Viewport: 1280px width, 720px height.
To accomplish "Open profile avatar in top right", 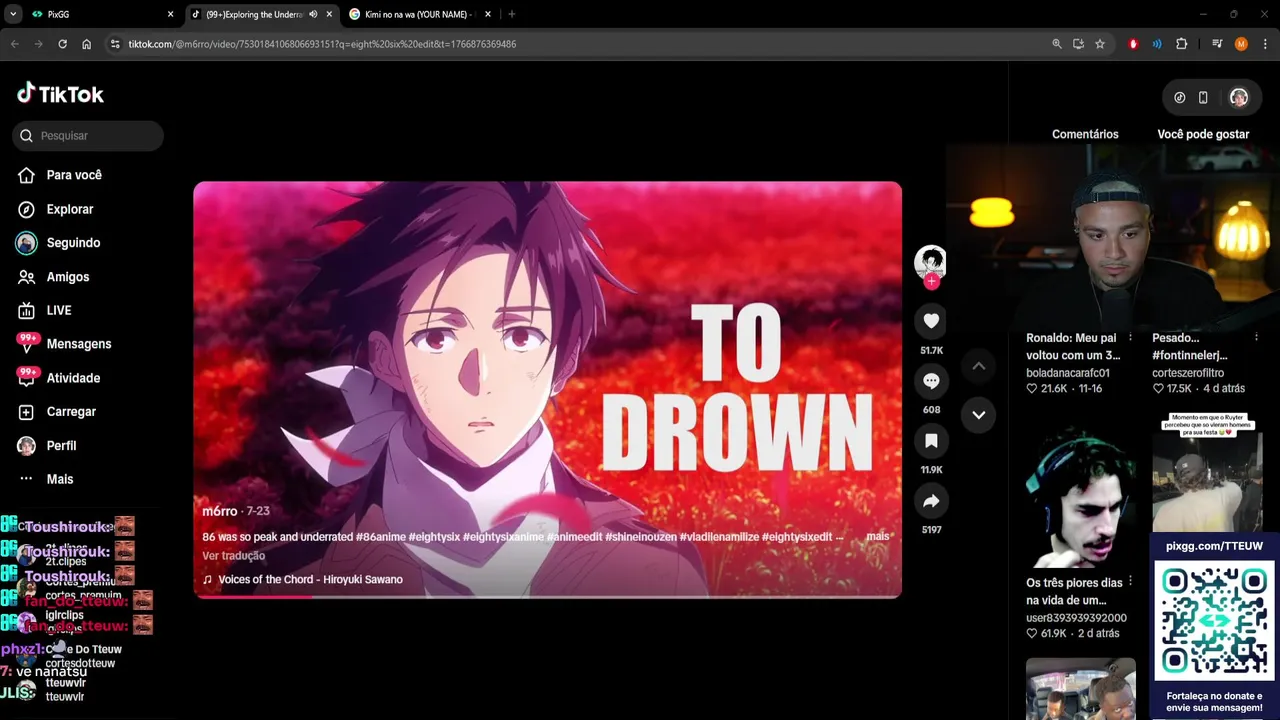I will pyautogui.click(x=1238, y=97).
